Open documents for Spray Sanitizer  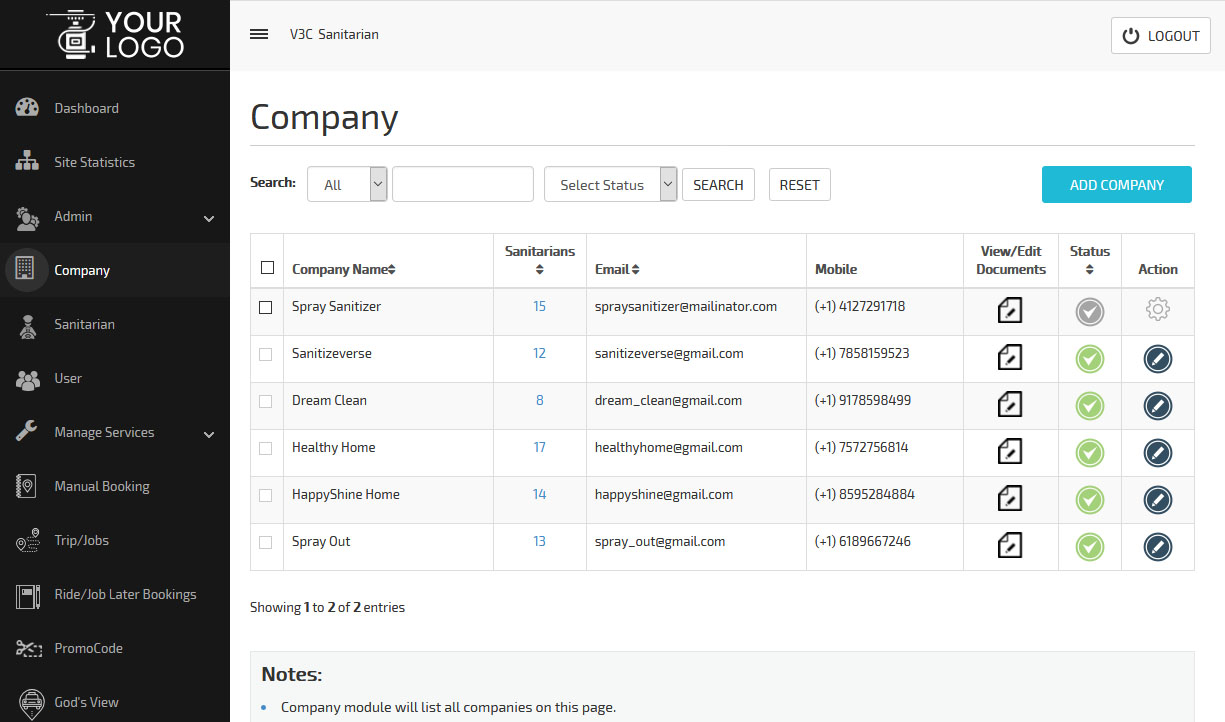(x=1010, y=310)
